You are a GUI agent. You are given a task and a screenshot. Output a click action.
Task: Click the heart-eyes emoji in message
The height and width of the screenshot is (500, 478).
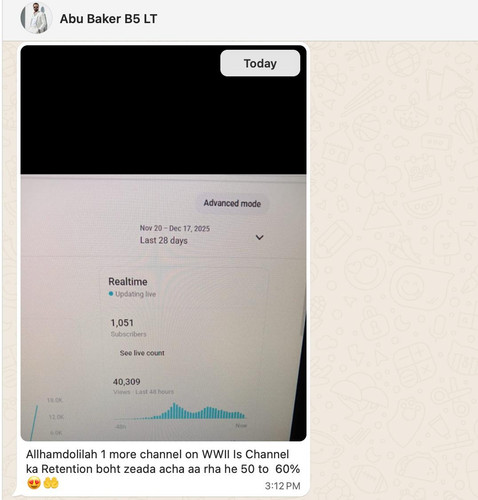(x=34, y=483)
